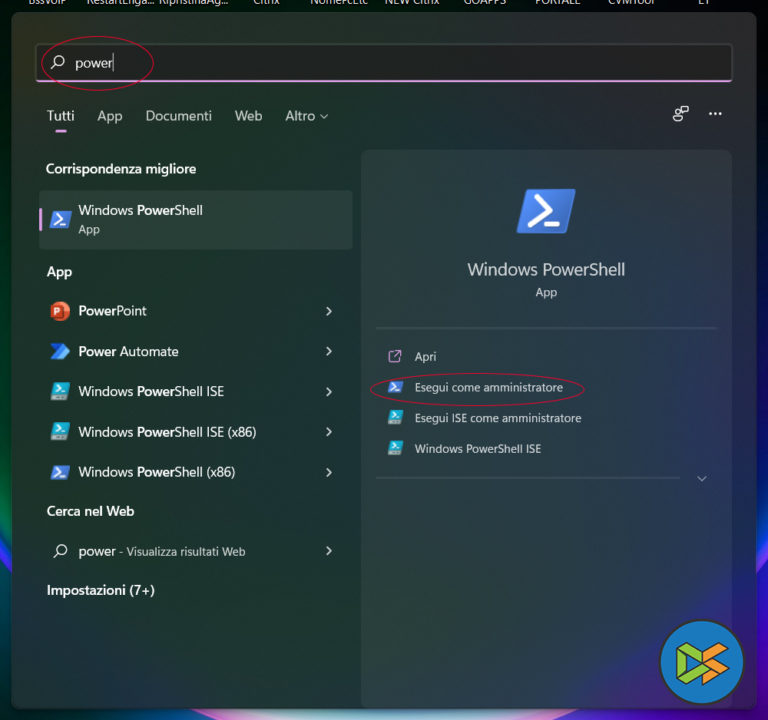This screenshot has width=768, height=720.
Task: Expand the PowerPoint result chevron
Action: pyautogui.click(x=329, y=311)
